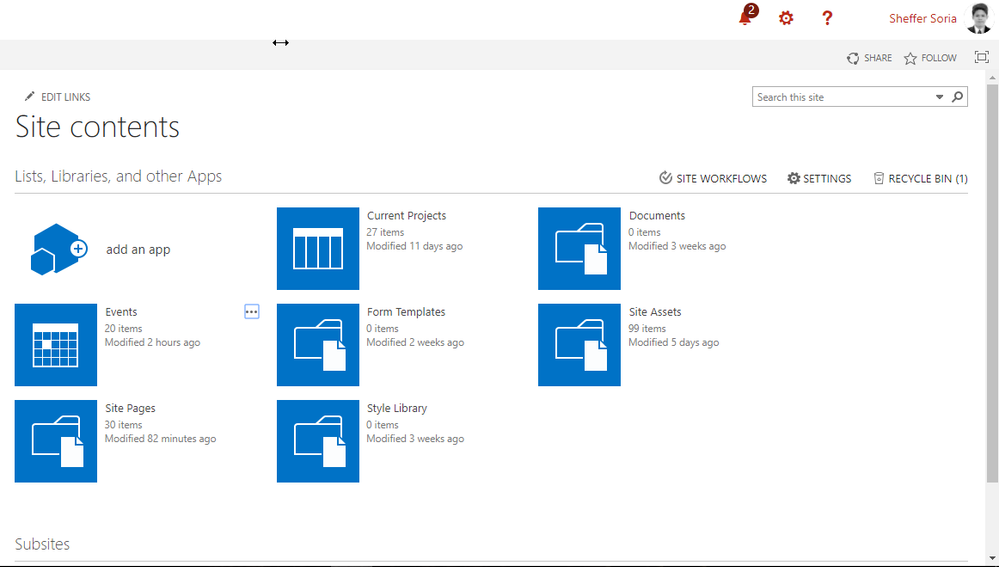Click FOLLOW to follow this site
The width and height of the screenshot is (999, 567).
pyautogui.click(x=930, y=58)
